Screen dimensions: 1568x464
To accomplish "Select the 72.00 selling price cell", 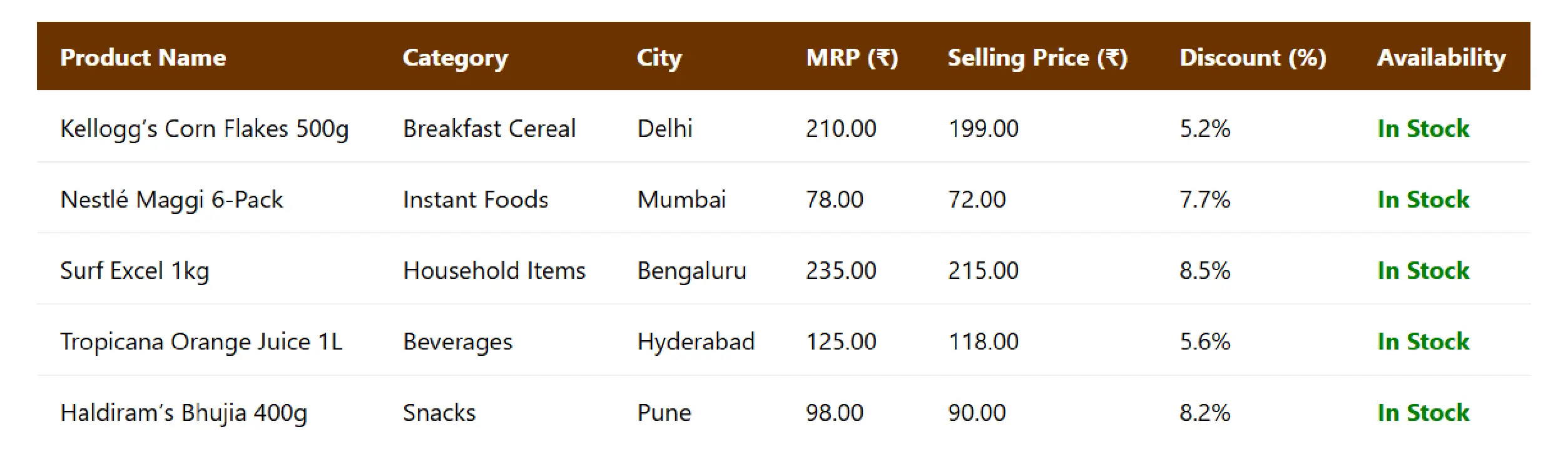I will (x=976, y=199).
